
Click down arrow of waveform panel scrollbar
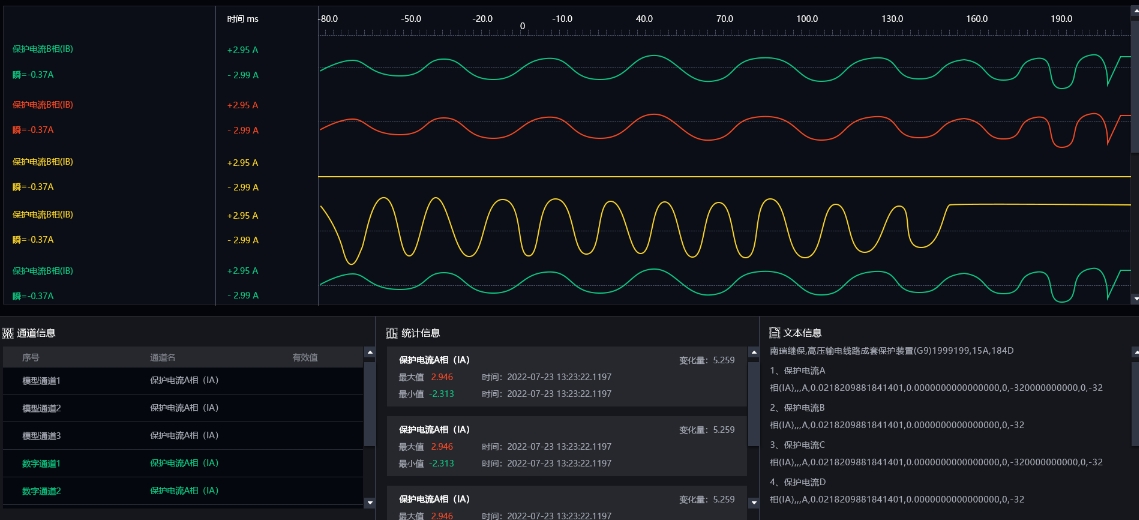[1135, 298]
